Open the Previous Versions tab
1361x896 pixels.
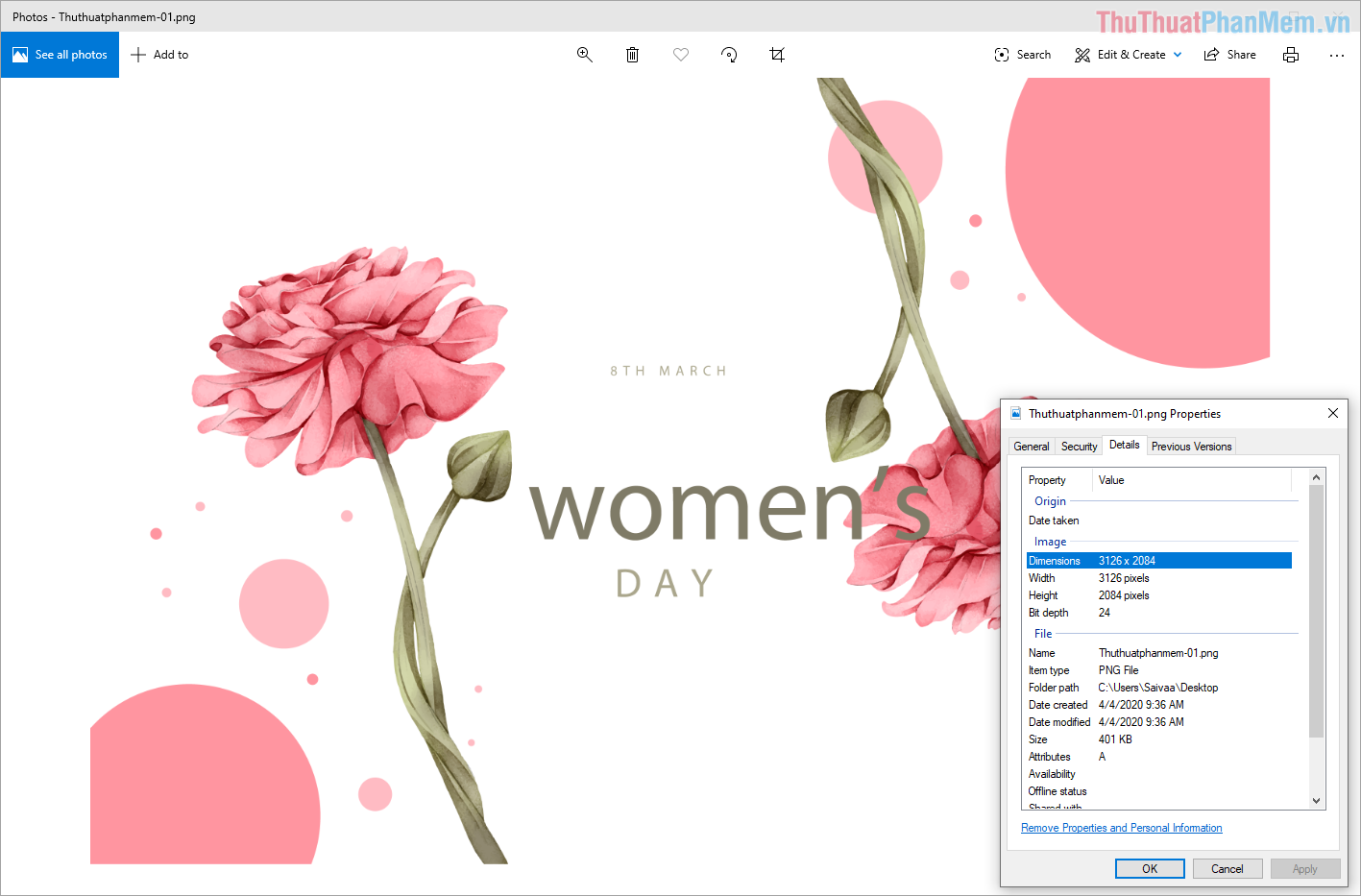click(x=1191, y=446)
